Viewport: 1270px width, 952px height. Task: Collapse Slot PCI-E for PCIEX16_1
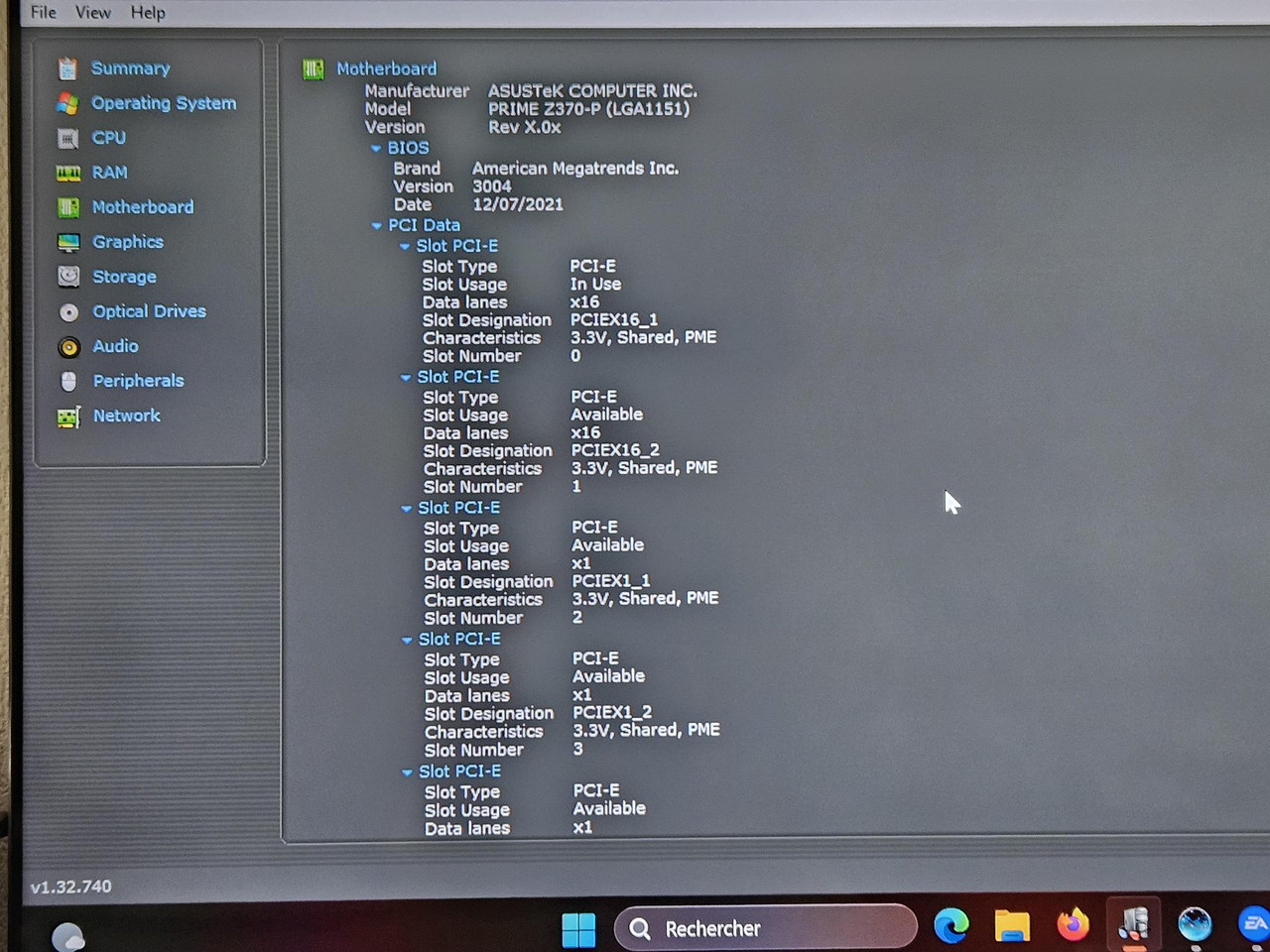tap(405, 247)
